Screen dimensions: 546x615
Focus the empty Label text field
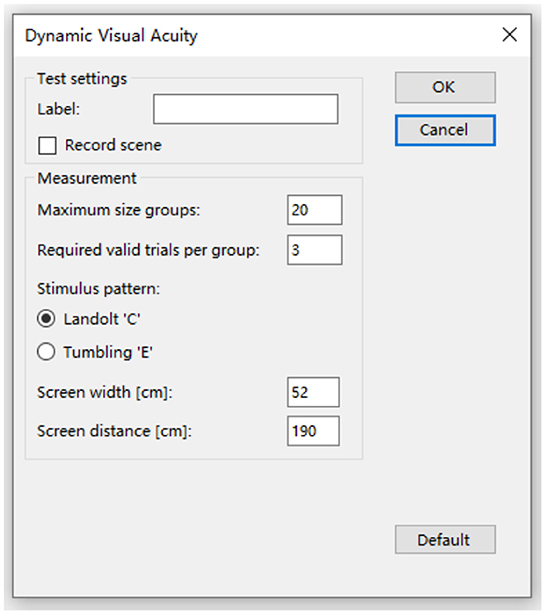(x=246, y=109)
